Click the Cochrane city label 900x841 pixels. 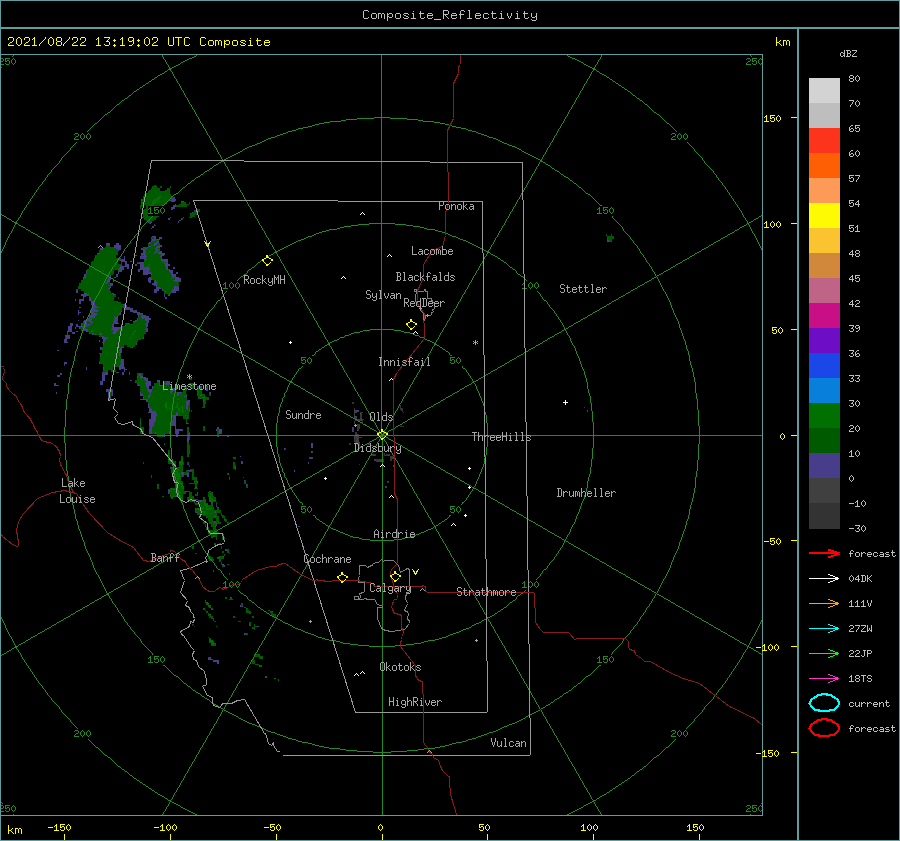coord(327,559)
